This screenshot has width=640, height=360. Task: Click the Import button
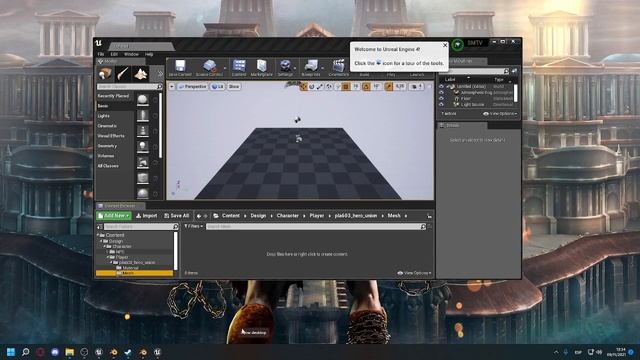(147, 216)
